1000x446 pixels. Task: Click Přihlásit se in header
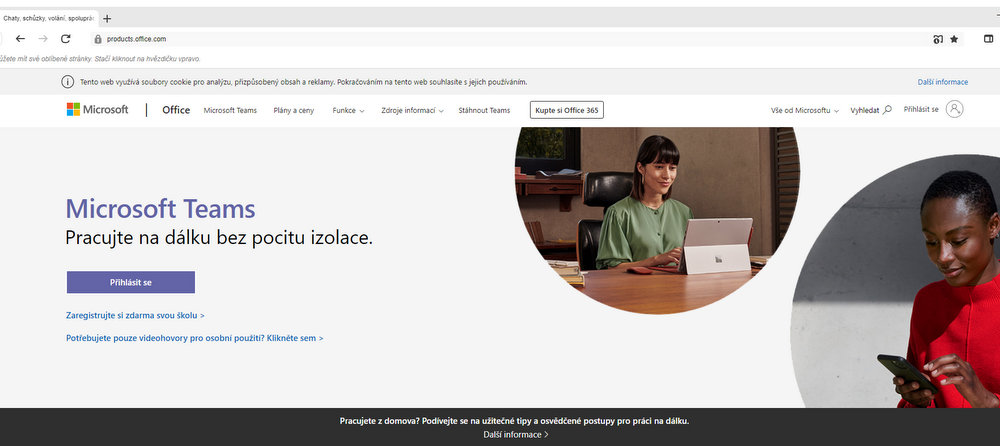[921, 110]
